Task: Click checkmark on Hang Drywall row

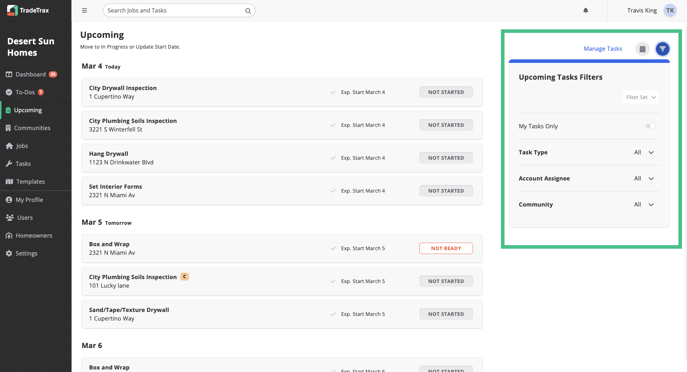Action: pyautogui.click(x=333, y=158)
